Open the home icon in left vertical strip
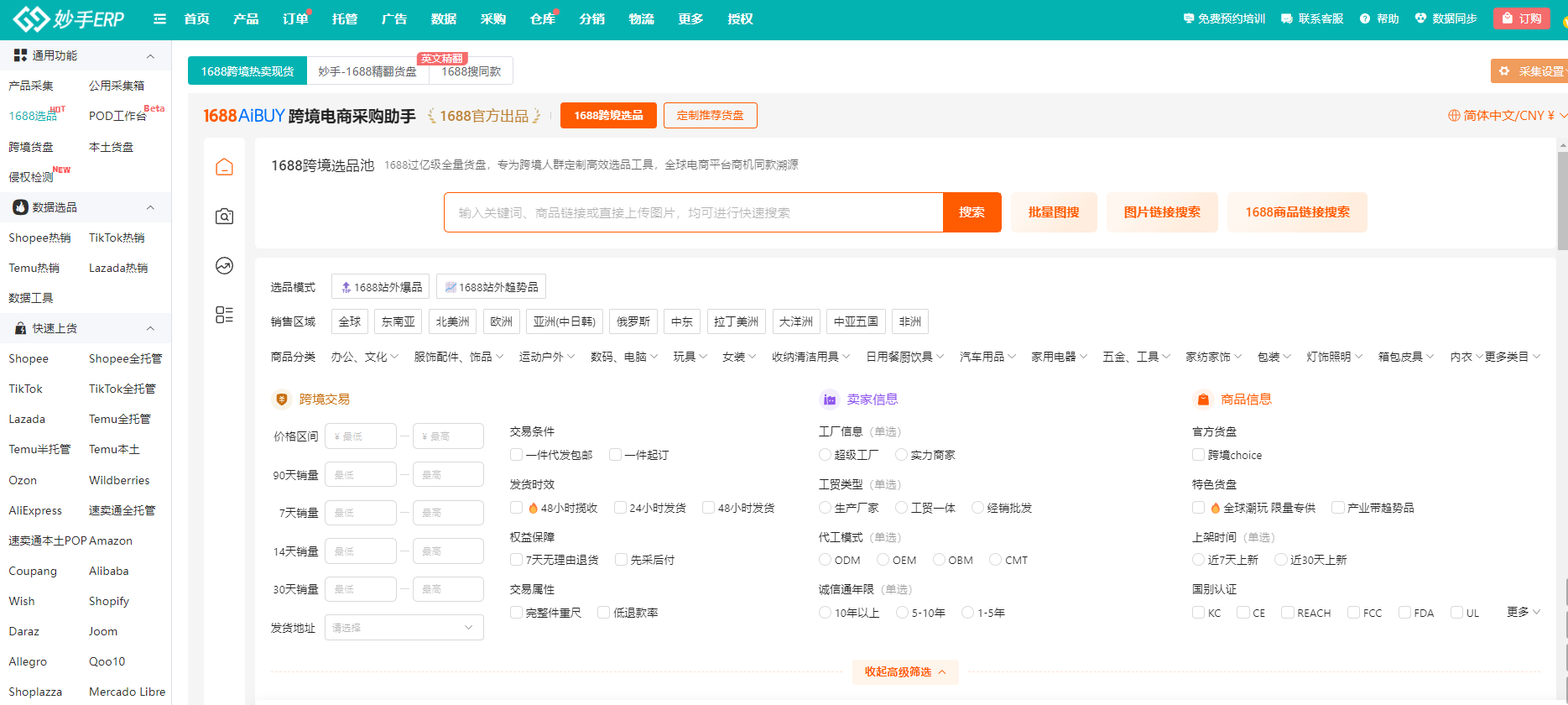 click(x=224, y=167)
